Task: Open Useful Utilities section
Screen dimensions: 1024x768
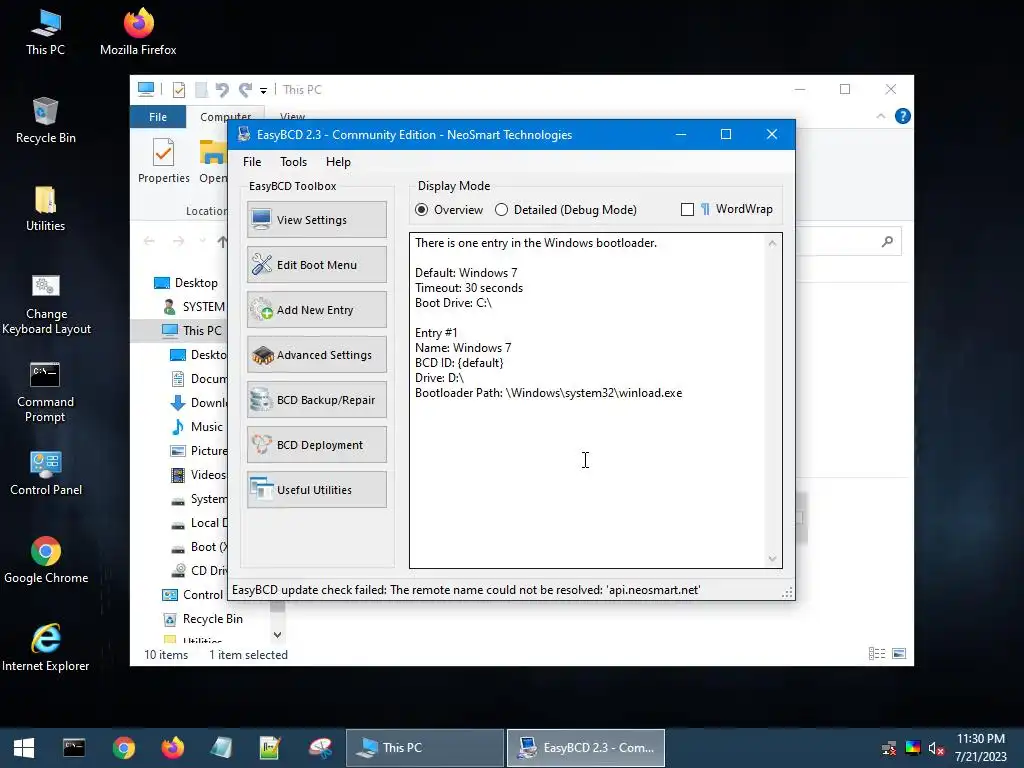Action: click(x=317, y=490)
